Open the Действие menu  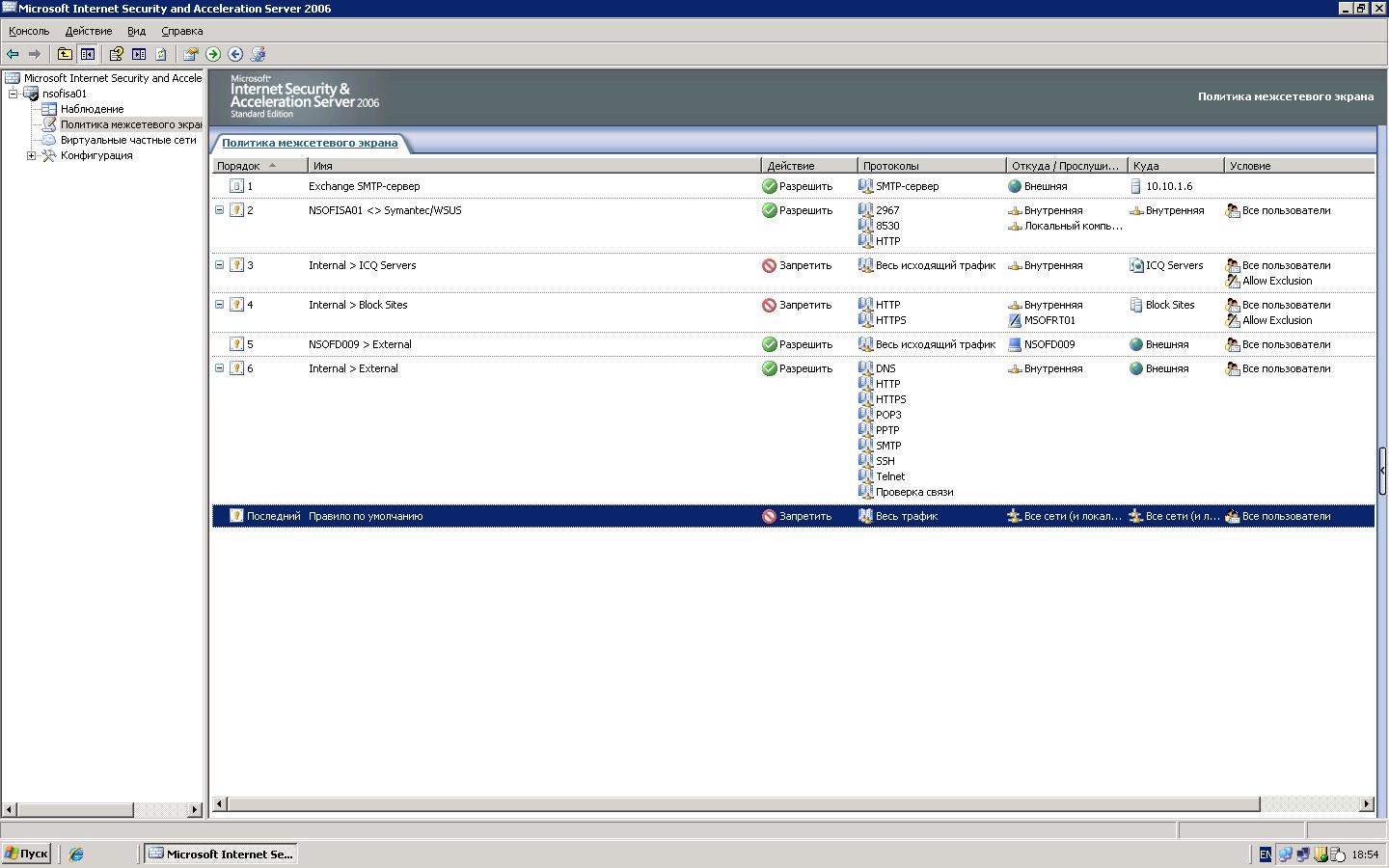pyautogui.click(x=88, y=31)
